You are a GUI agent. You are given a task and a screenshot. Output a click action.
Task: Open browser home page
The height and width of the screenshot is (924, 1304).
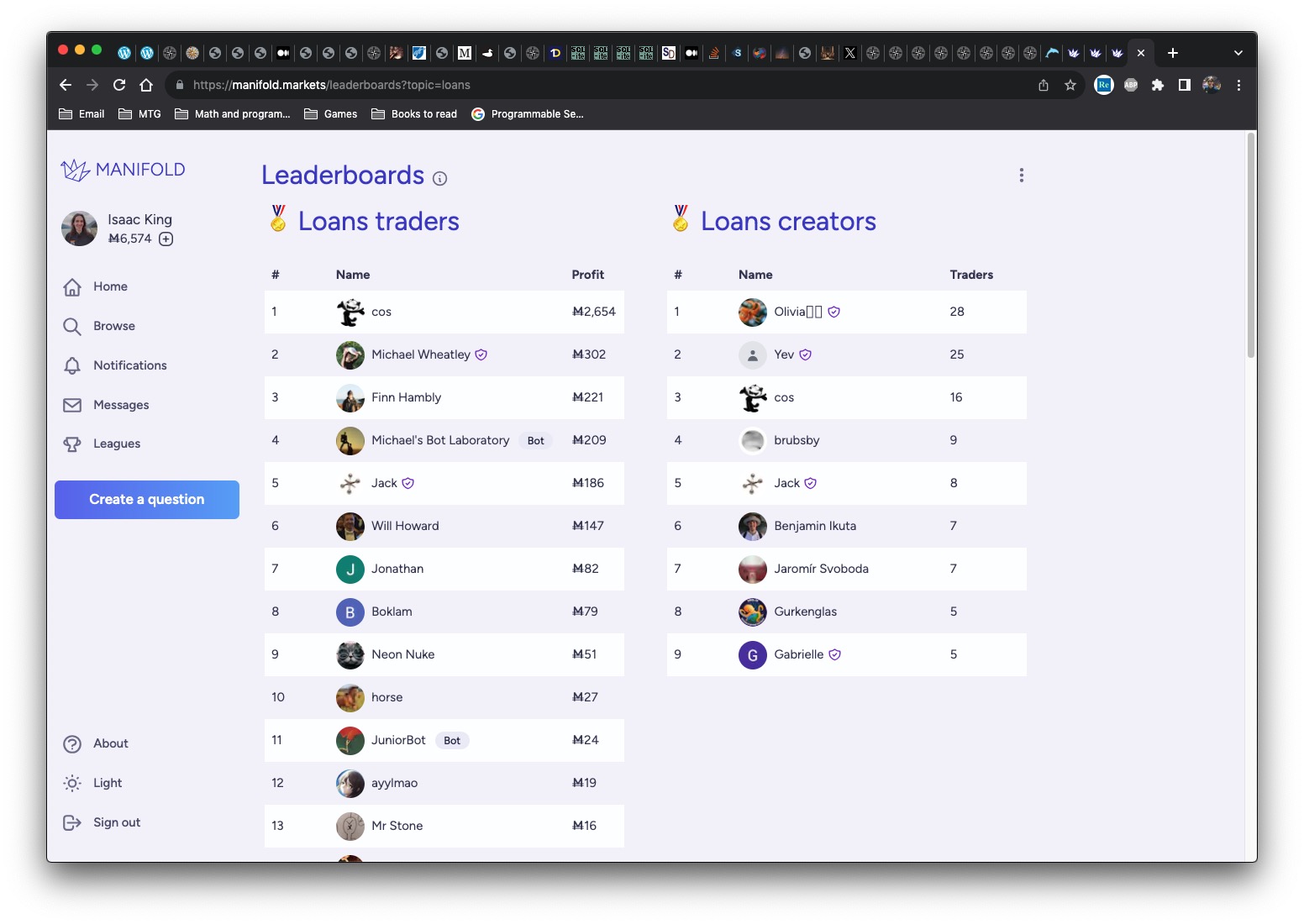[x=146, y=85]
